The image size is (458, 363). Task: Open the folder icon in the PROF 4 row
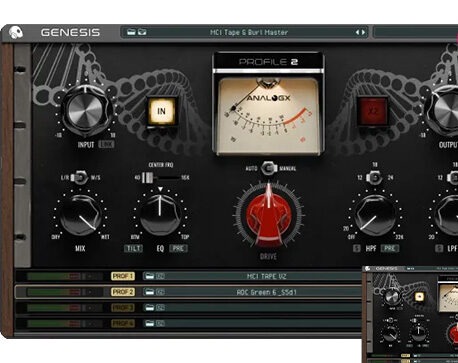click(149, 323)
